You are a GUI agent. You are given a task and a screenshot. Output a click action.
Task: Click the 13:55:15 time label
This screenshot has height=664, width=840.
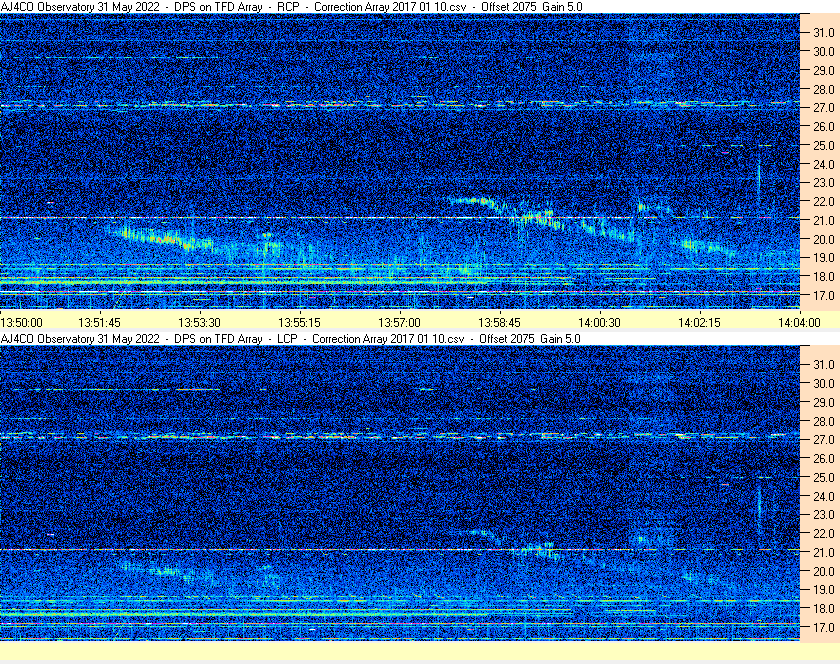pyautogui.click(x=299, y=323)
